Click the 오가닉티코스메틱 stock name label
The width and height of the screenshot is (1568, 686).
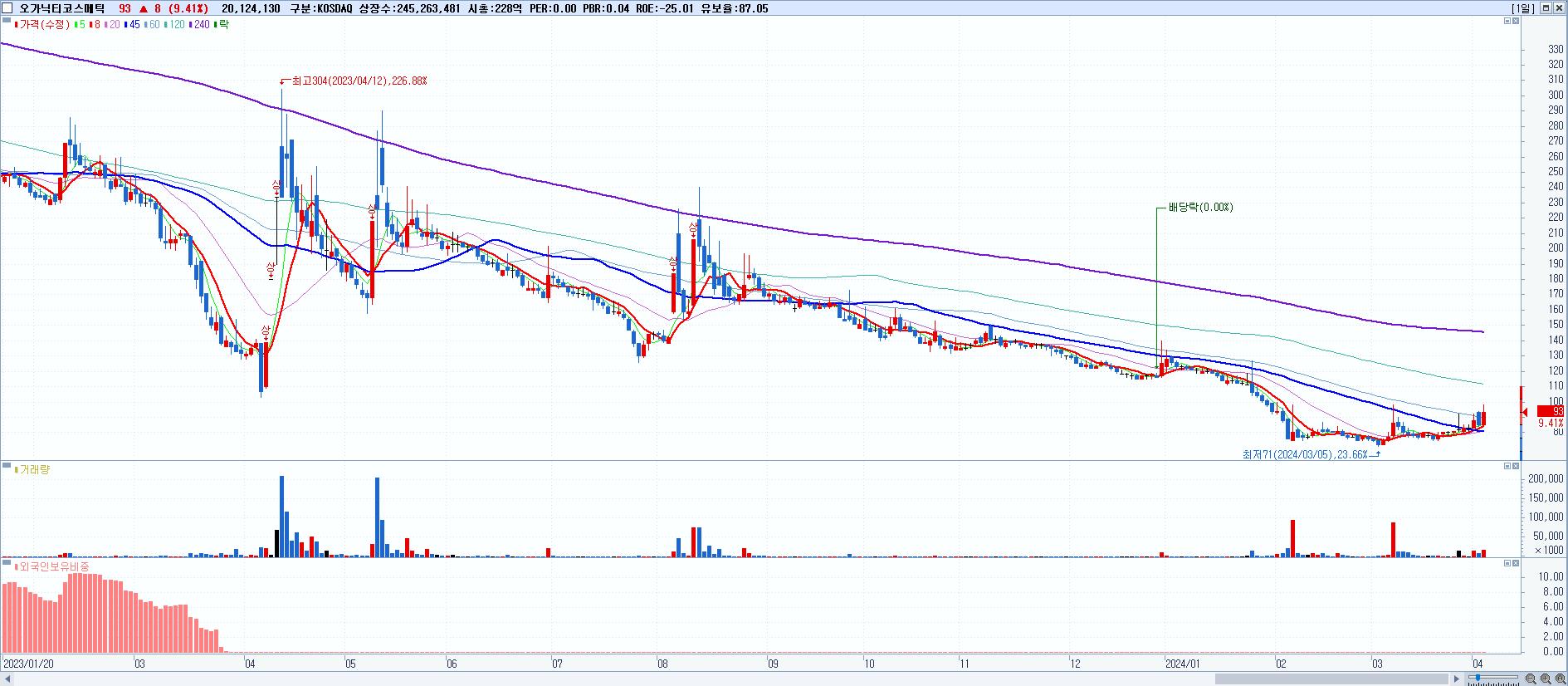point(63,8)
